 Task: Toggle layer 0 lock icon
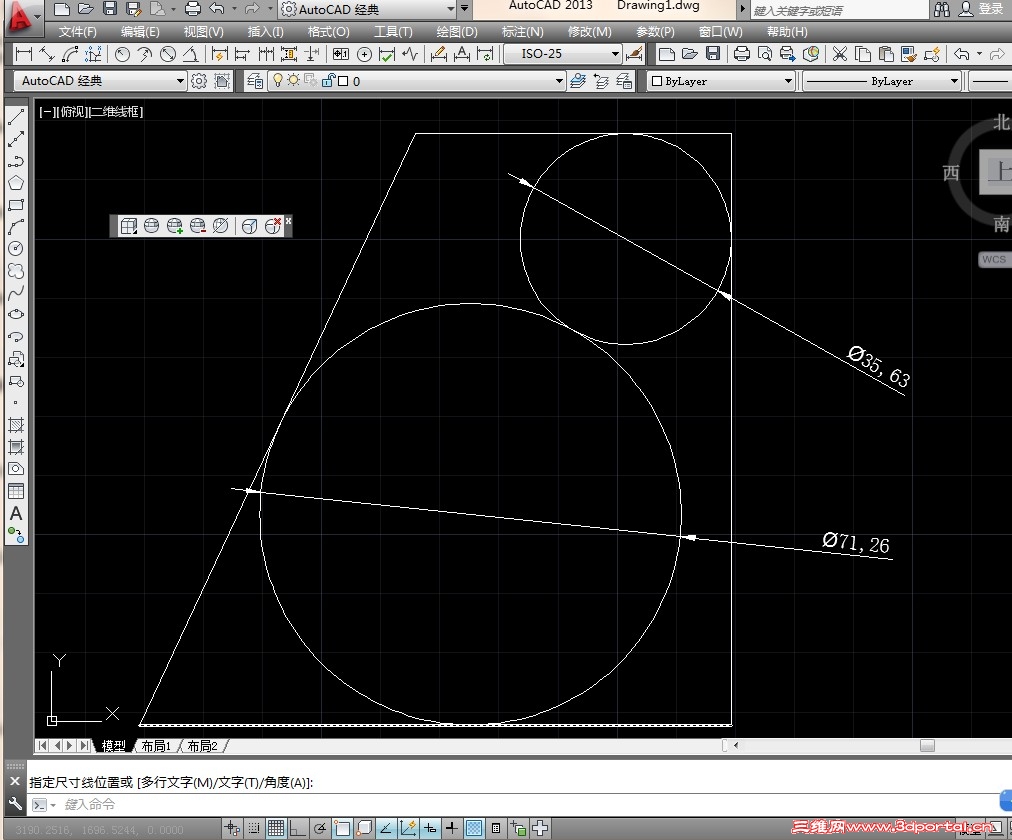click(x=329, y=80)
